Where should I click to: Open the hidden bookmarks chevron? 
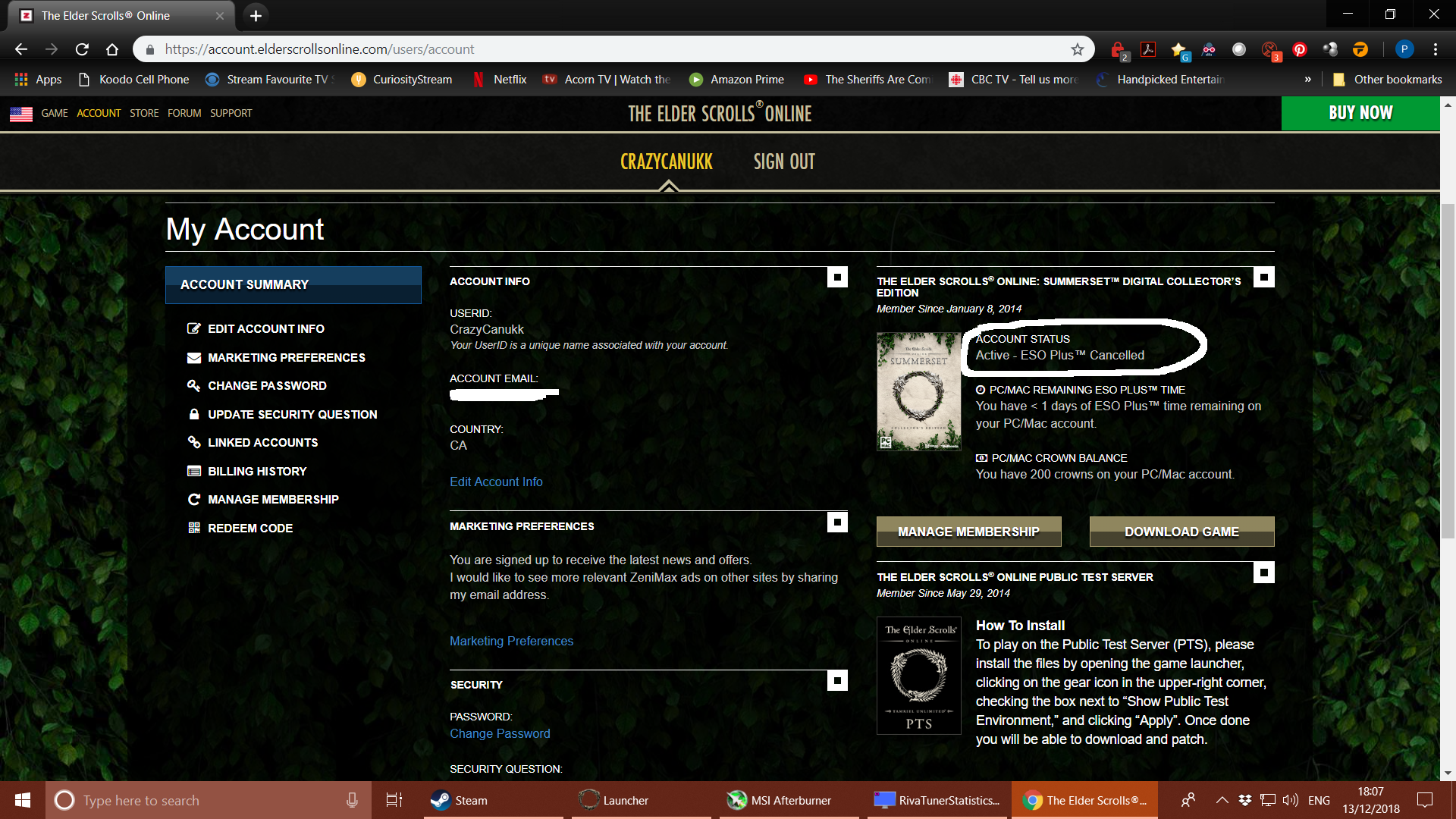point(1307,79)
